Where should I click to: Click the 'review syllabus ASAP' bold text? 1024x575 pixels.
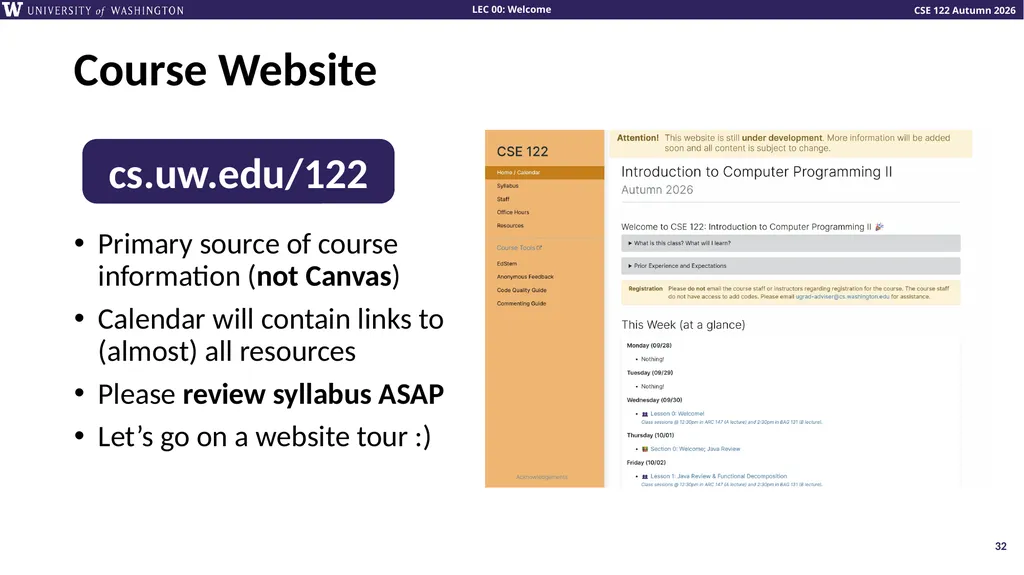pos(313,395)
